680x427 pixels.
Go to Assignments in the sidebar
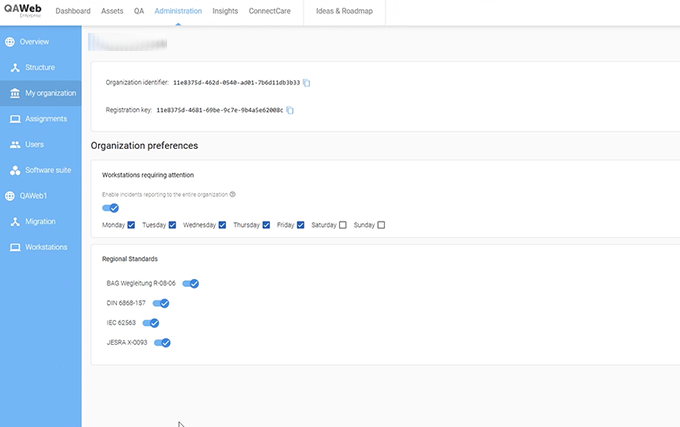pos(46,119)
